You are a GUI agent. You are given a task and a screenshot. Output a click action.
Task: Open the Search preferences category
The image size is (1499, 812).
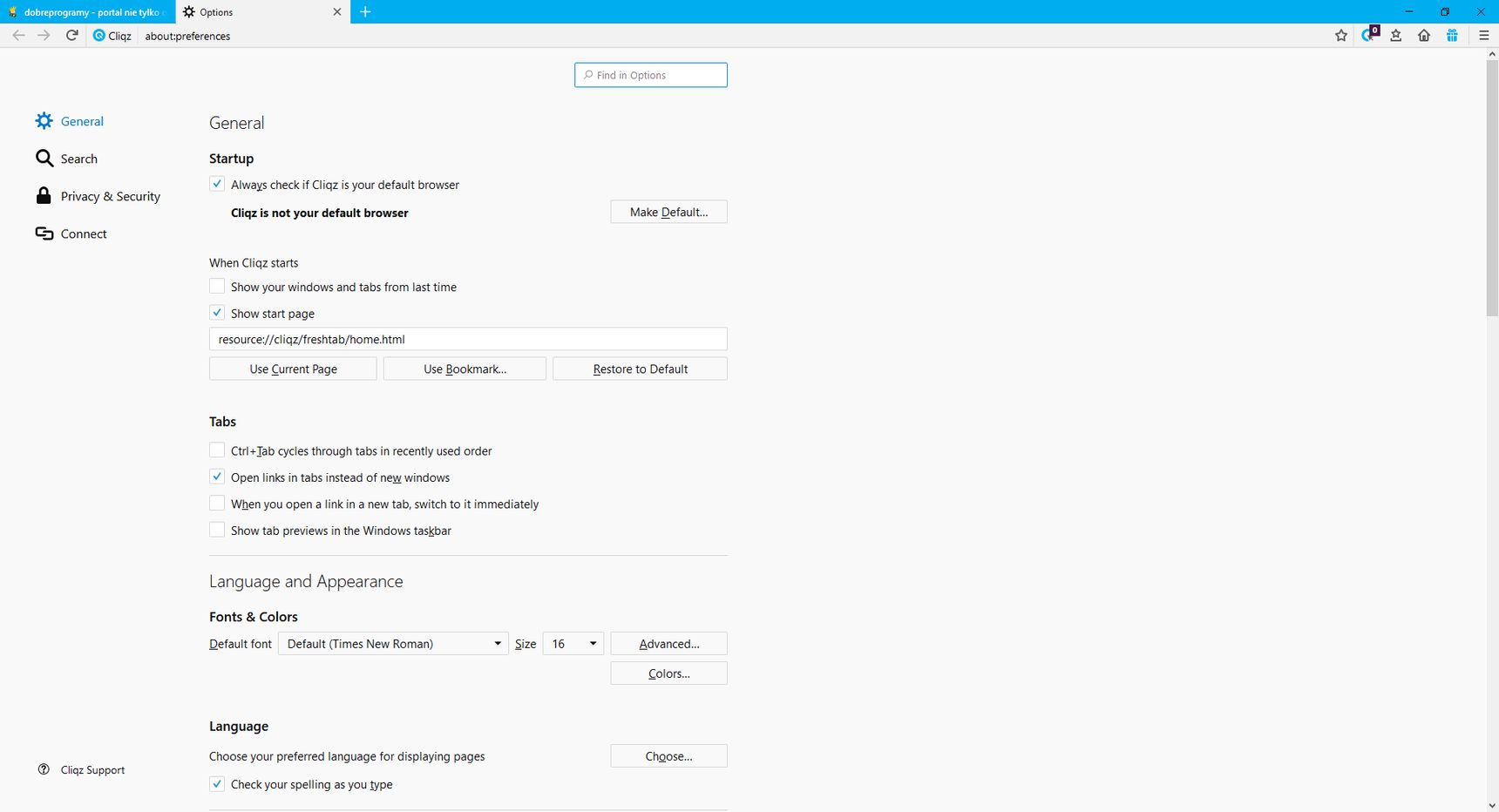[x=79, y=159]
